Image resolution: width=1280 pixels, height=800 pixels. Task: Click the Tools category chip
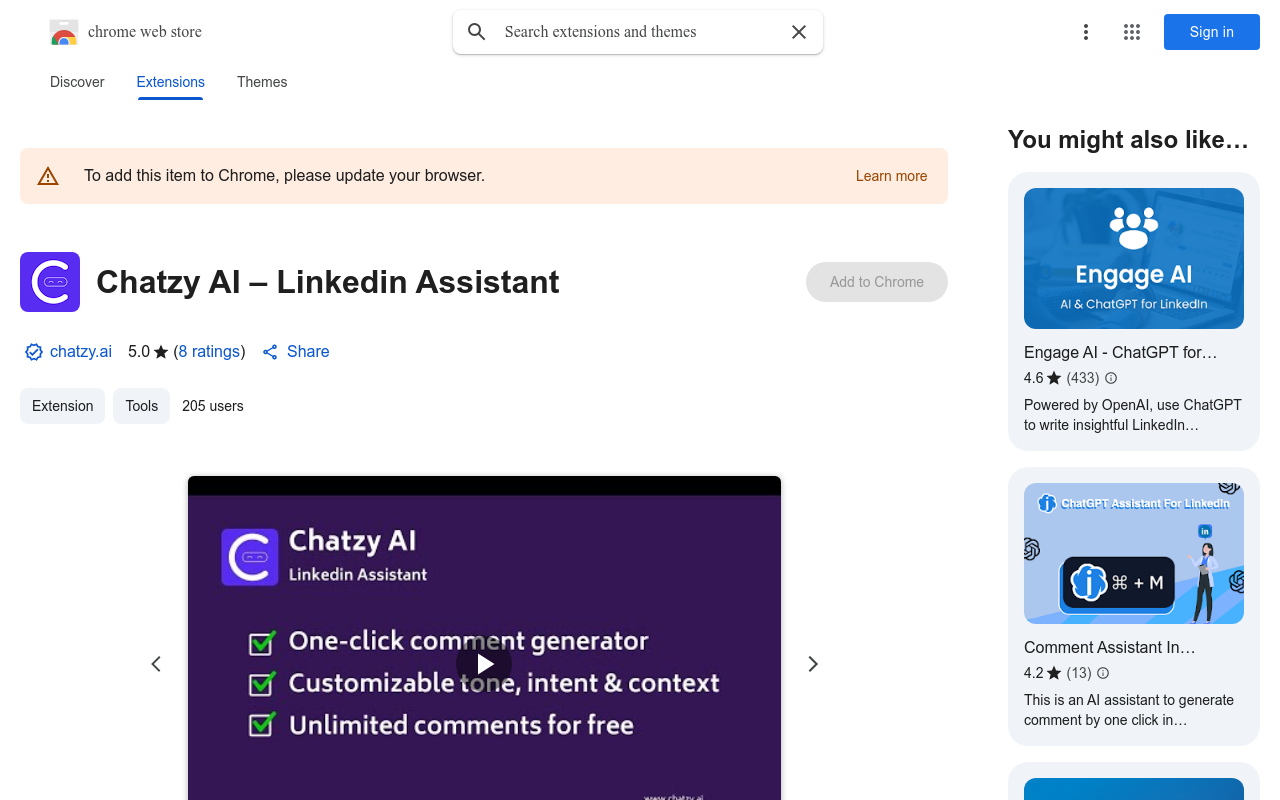(x=141, y=406)
